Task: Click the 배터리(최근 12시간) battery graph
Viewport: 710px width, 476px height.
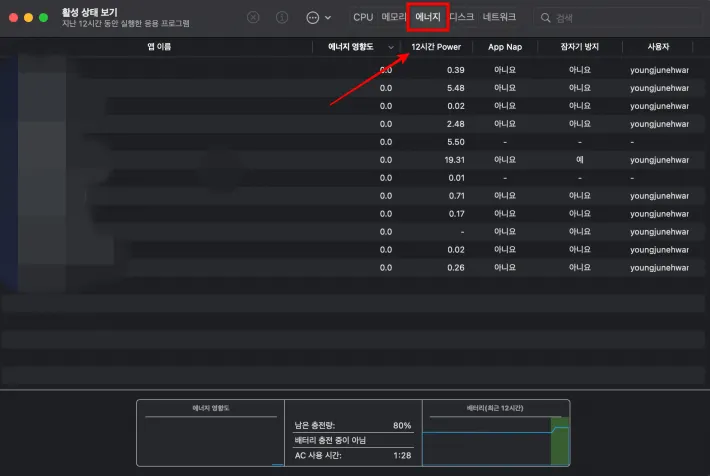Action: 496,433
